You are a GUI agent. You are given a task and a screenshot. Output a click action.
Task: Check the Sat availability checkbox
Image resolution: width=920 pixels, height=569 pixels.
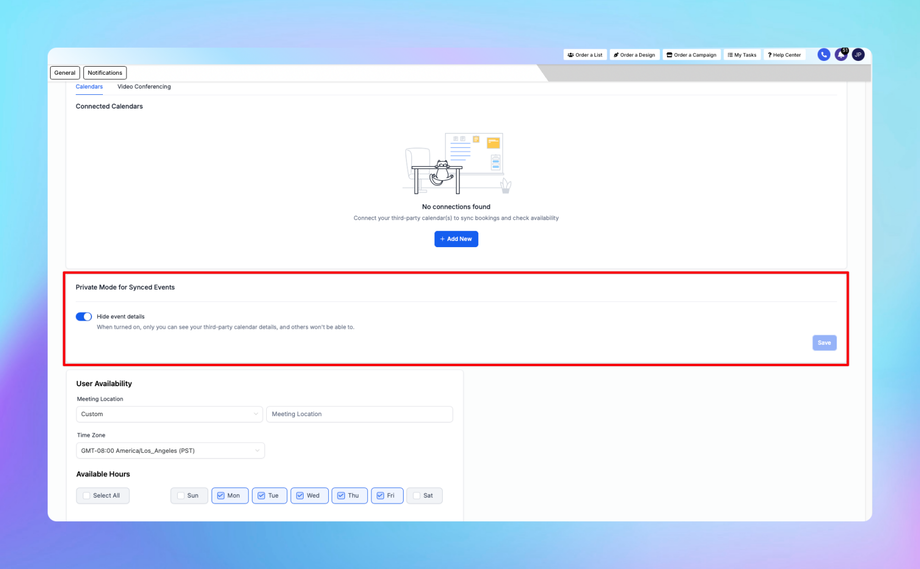(417, 496)
